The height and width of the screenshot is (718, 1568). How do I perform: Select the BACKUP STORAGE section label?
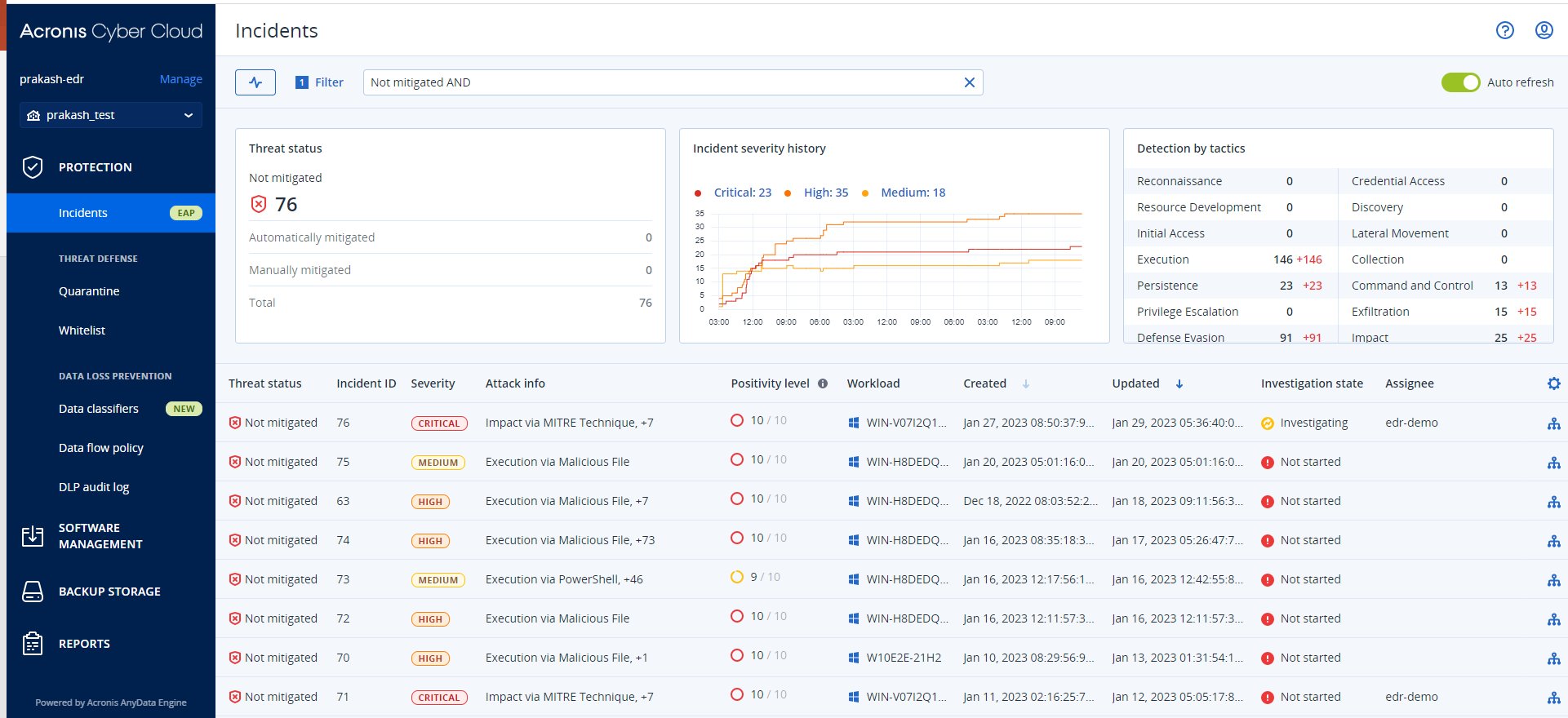(x=109, y=592)
